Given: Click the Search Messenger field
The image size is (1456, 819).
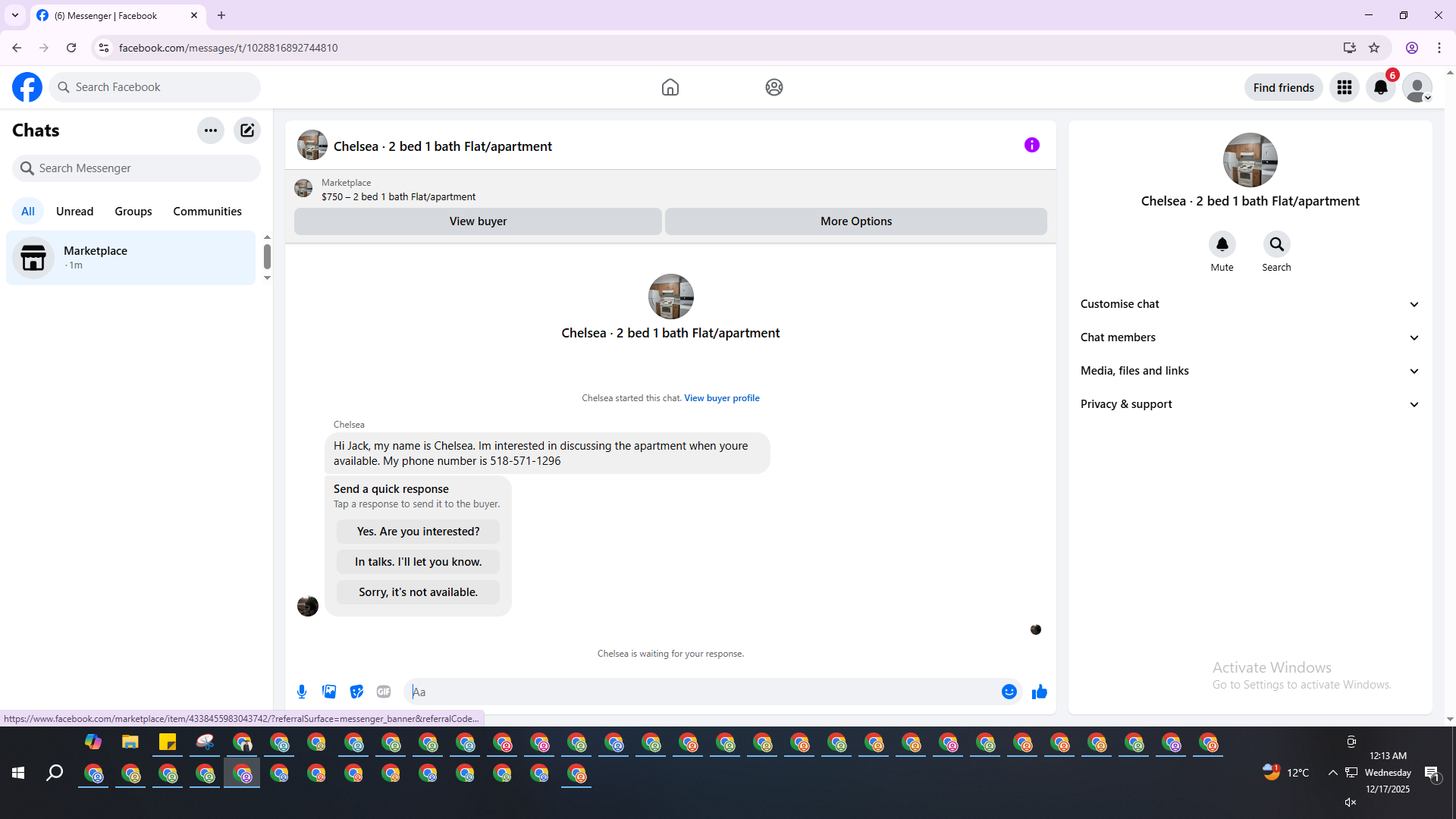Looking at the screenshot, I should click(136, 168).
